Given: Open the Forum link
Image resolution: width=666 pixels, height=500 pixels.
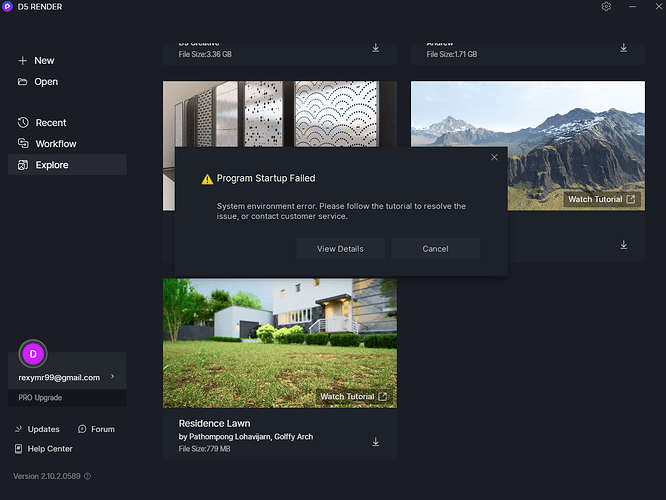Looking at the screenshot, I should click(96, 429).
